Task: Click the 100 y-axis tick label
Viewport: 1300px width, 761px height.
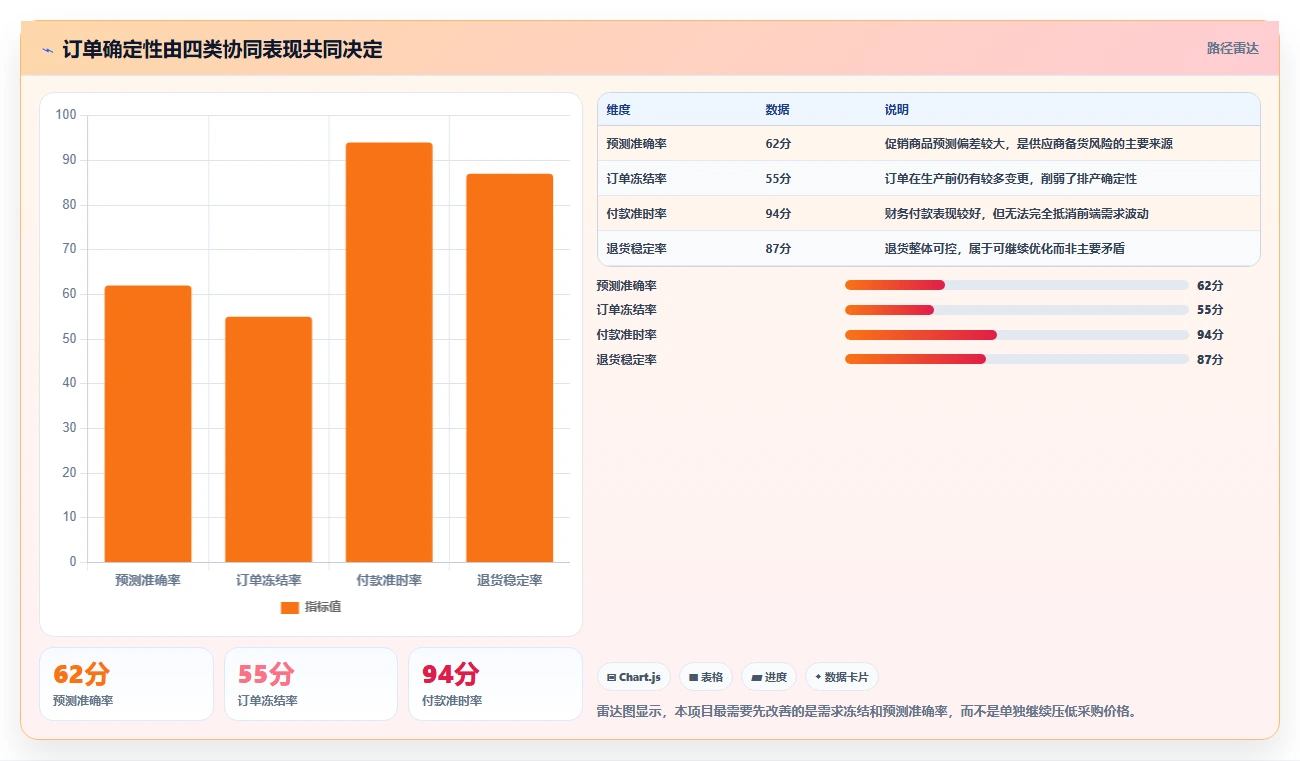Action: pyautogui.click(x=66, y=115)
